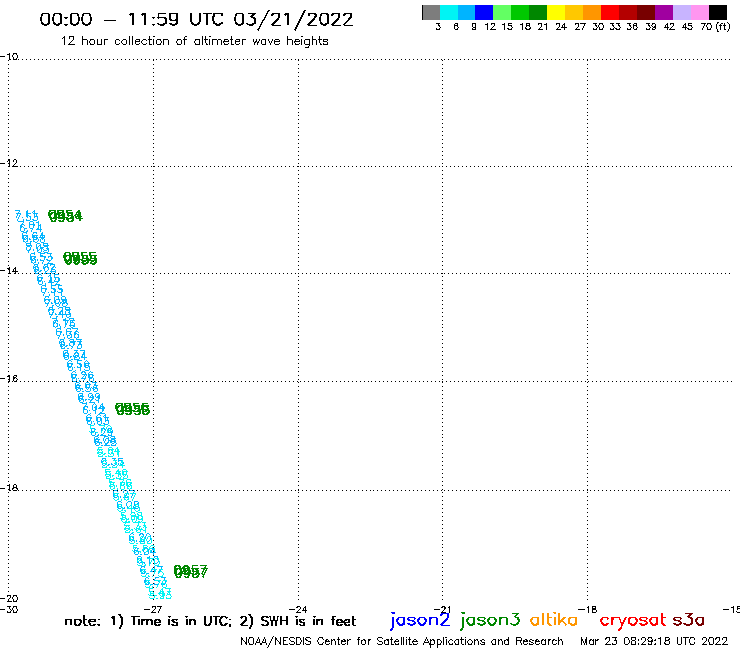
Task: Click the NOAA/NESDIS Center for Satellite Applications credit
Action: click(402, 642)
